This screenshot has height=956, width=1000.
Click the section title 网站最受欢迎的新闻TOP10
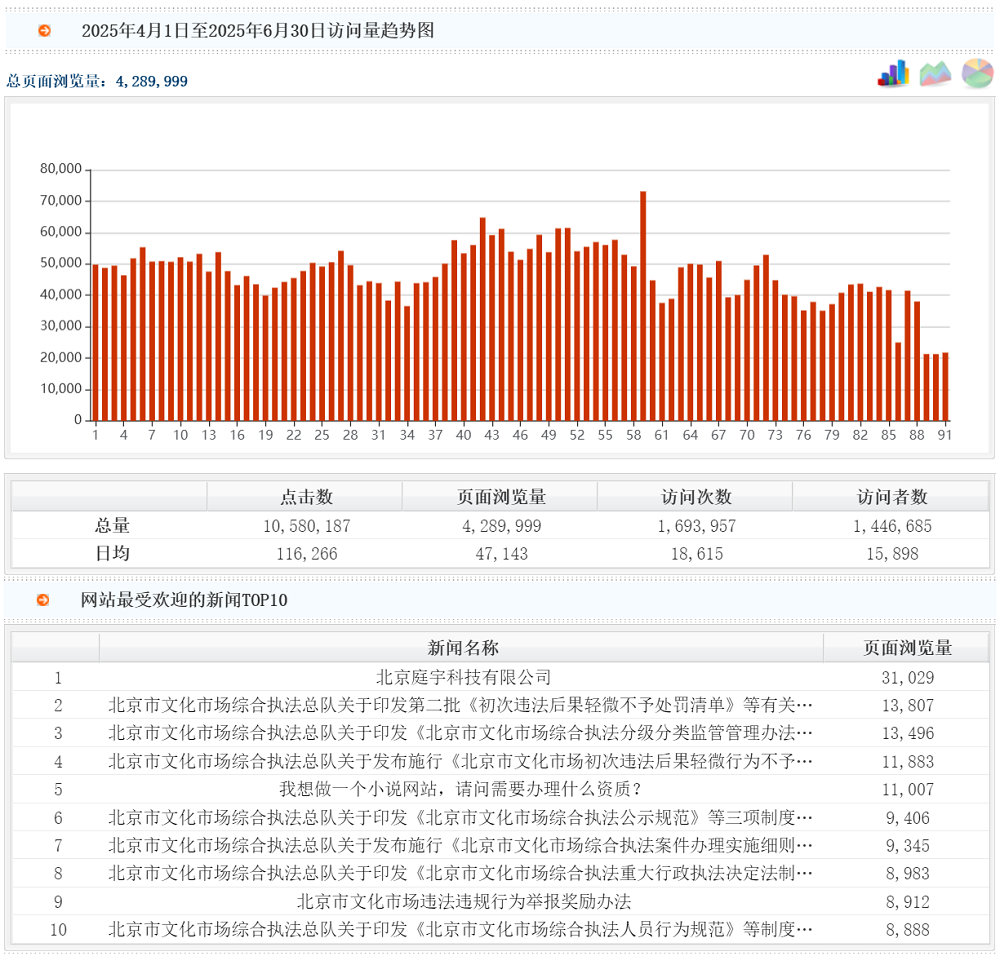[184, 600]
